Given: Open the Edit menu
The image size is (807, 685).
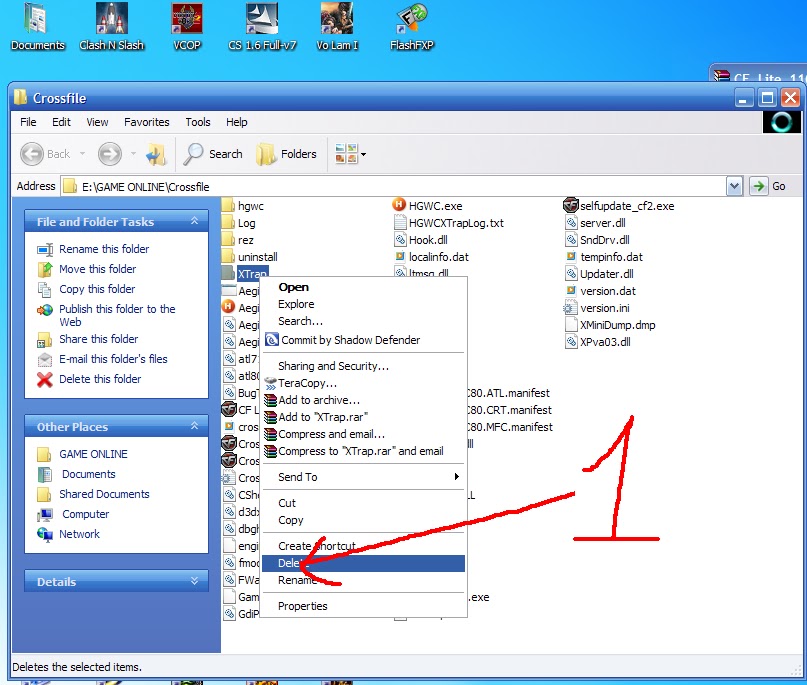Looking at the screenshot, I should pos(61,122).
